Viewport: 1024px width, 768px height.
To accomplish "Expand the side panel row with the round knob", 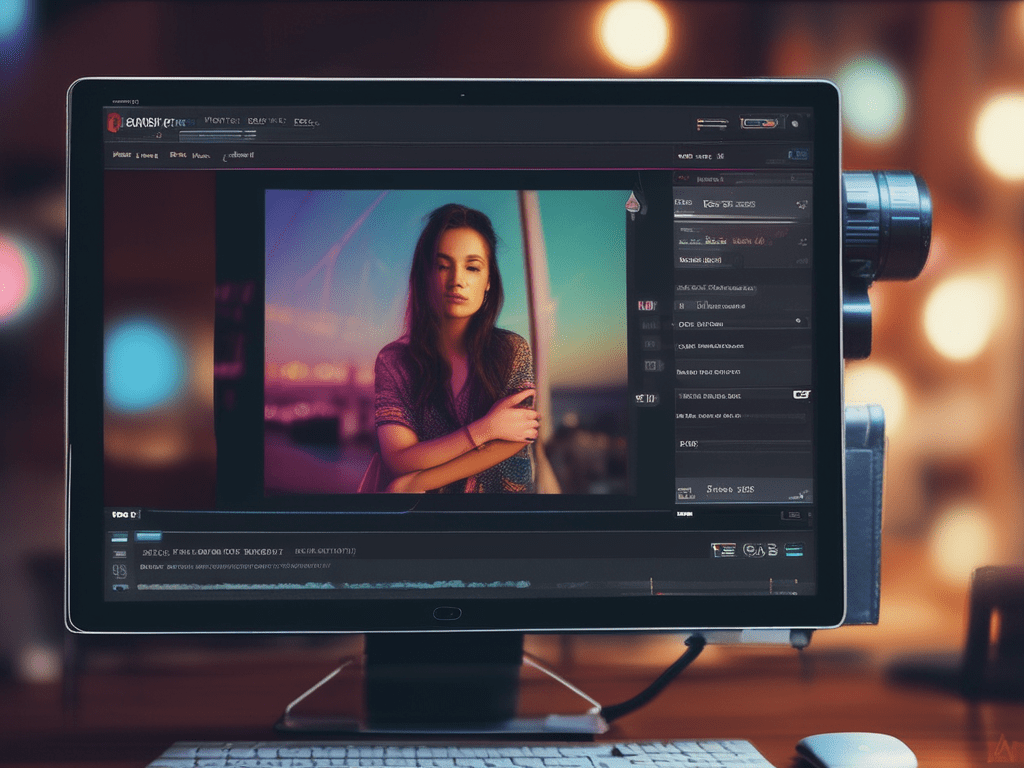I will [741, 321].
